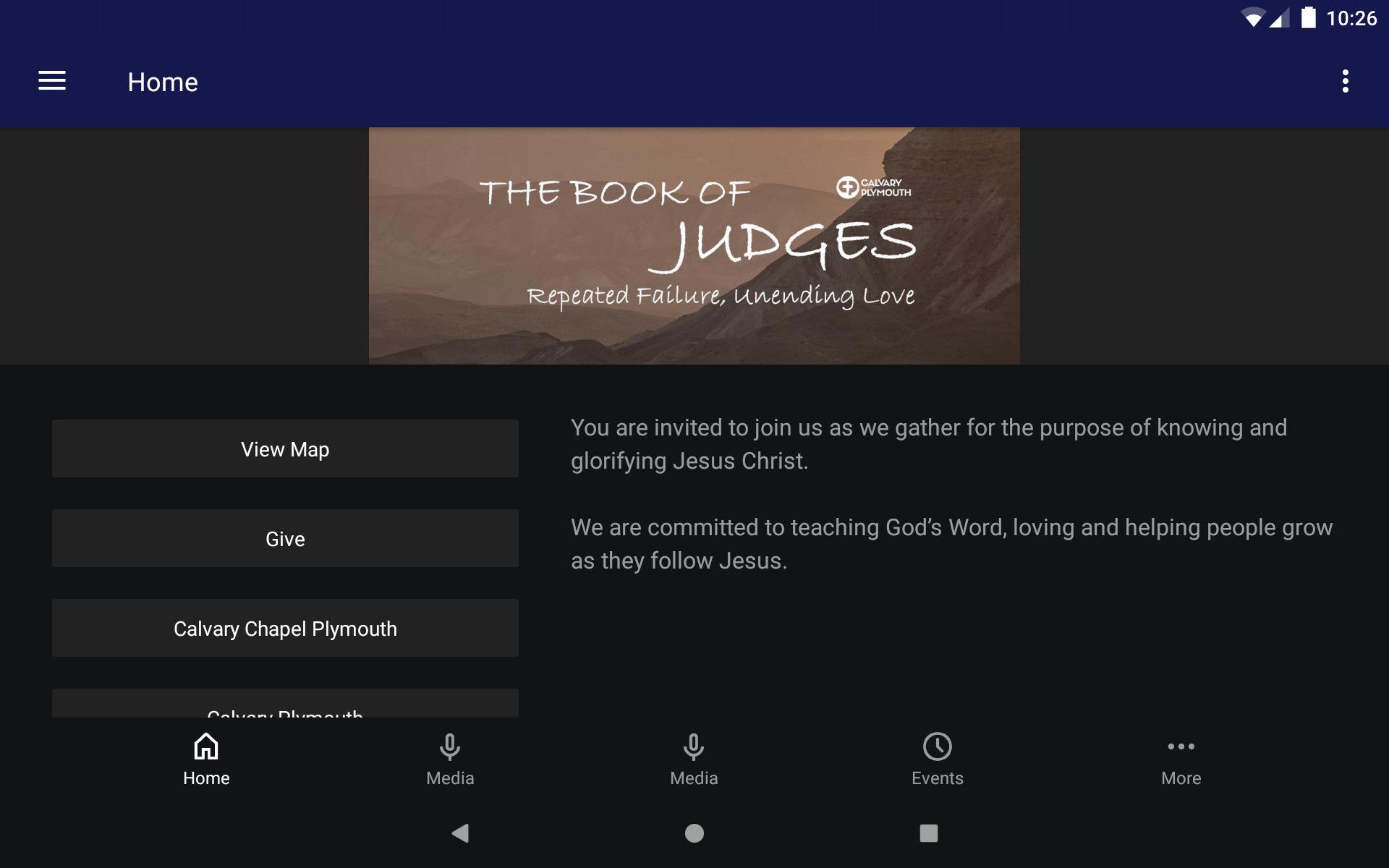1389x868 pixels.
Task: Tap the More ellipsis icon
Action: pyautogui.click(x=1181, y=746)
